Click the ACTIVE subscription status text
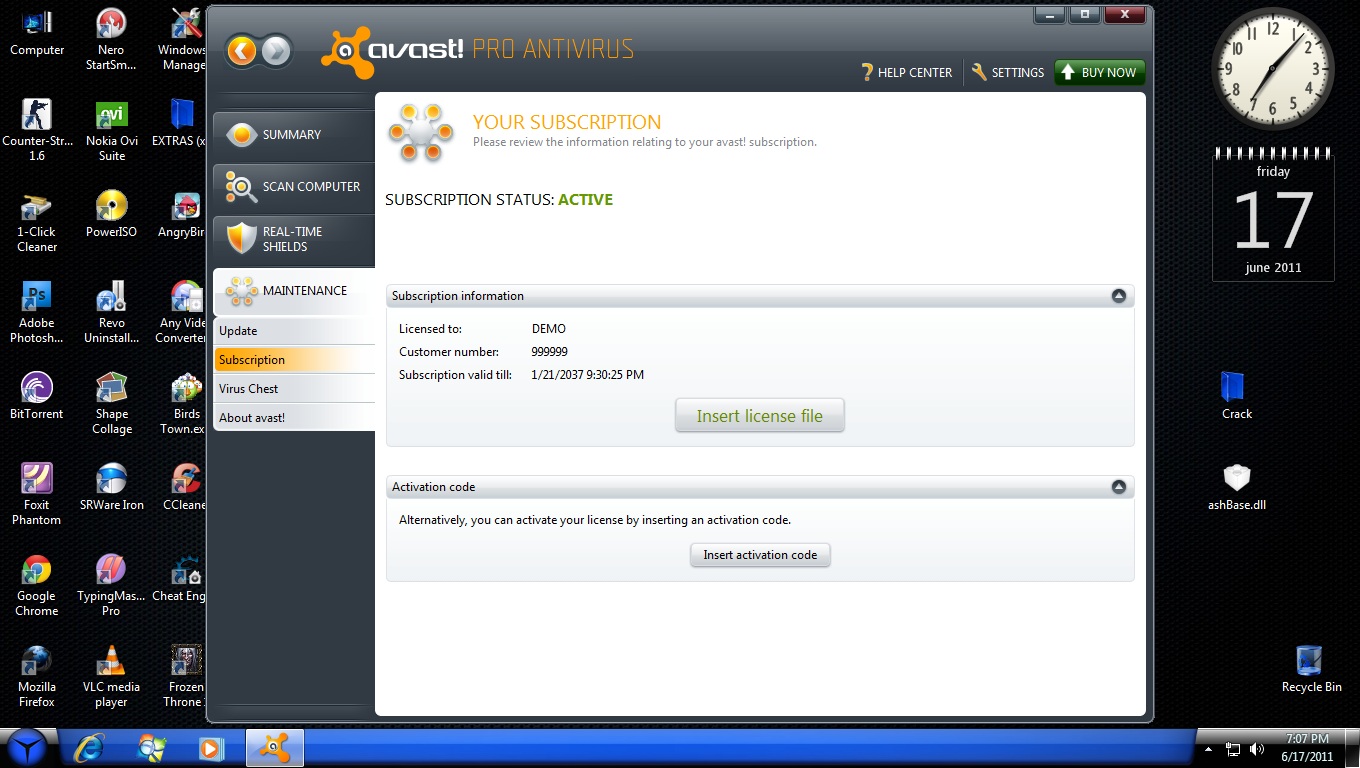1360x768 pixels. click(x=585, y=200)
